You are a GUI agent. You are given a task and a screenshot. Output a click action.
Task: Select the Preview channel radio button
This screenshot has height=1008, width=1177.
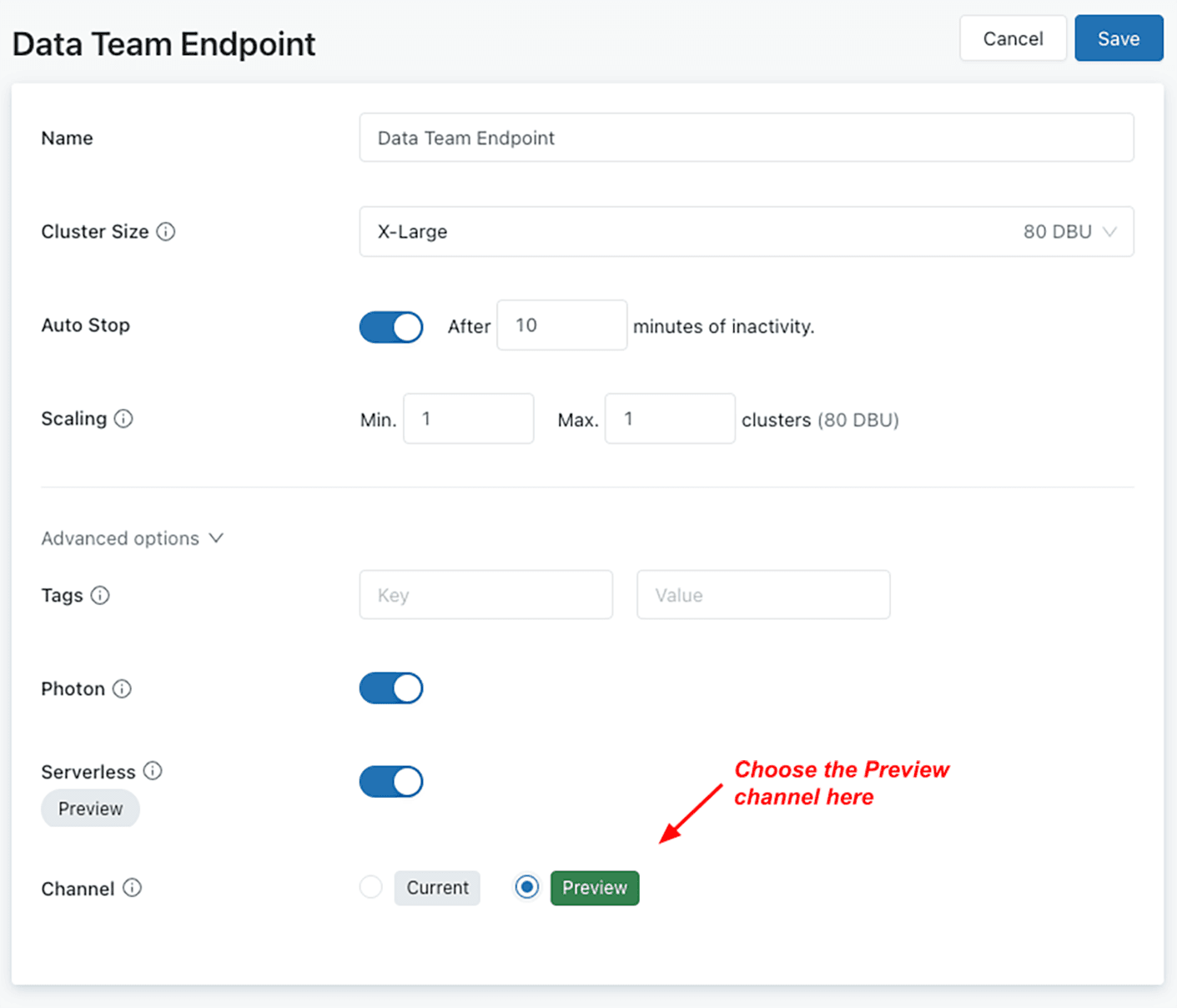coord(526,887)
